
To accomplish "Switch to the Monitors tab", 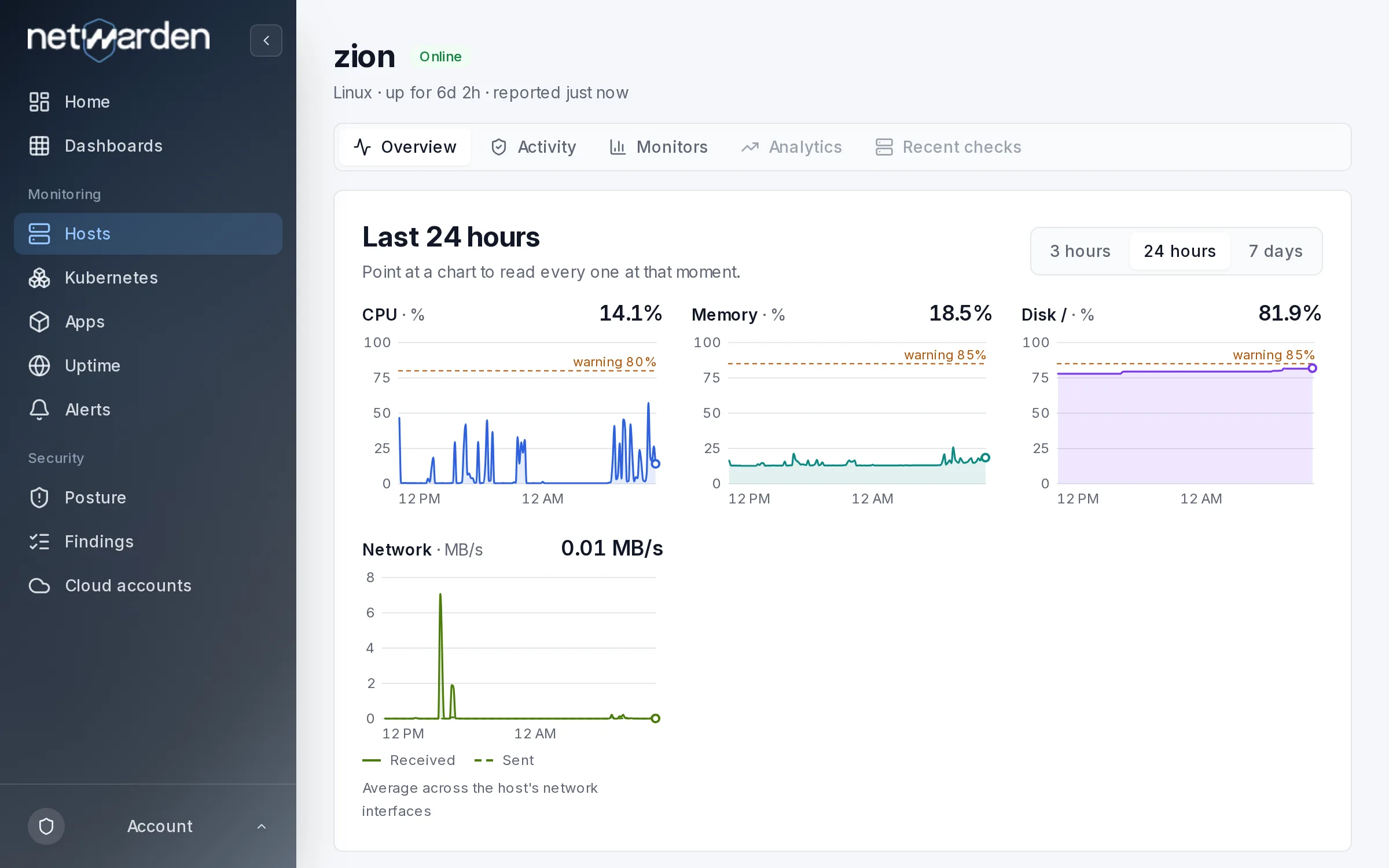I will (x=659, y=147).
